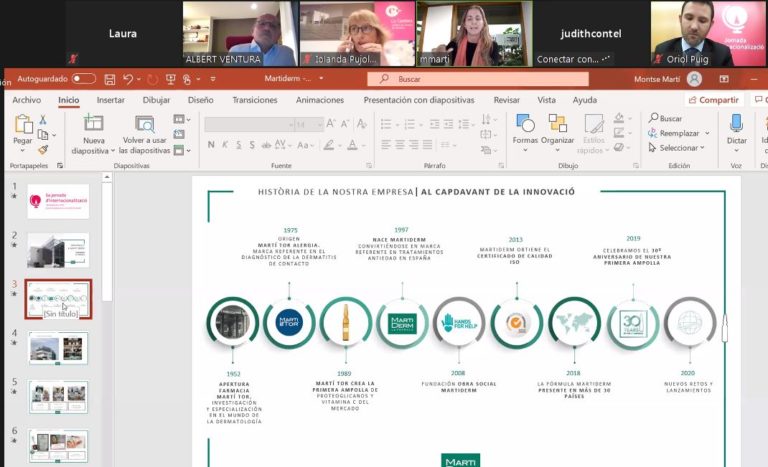Image resolution: width=768 pixels, height=467 pixels.
Task: Decrease font size with small A icon
Action: [345, 123]
